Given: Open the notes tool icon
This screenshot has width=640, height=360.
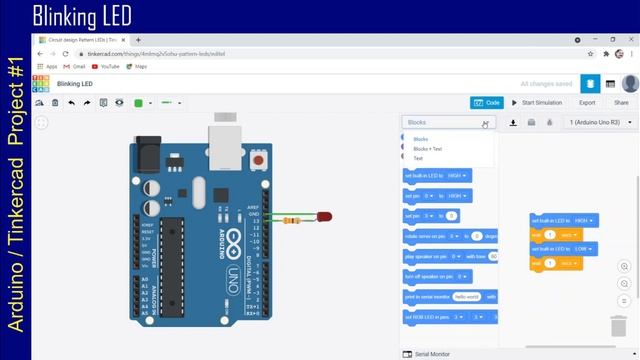Looking at the screenshot, I should pyautogui.click(x=103, y=103).
